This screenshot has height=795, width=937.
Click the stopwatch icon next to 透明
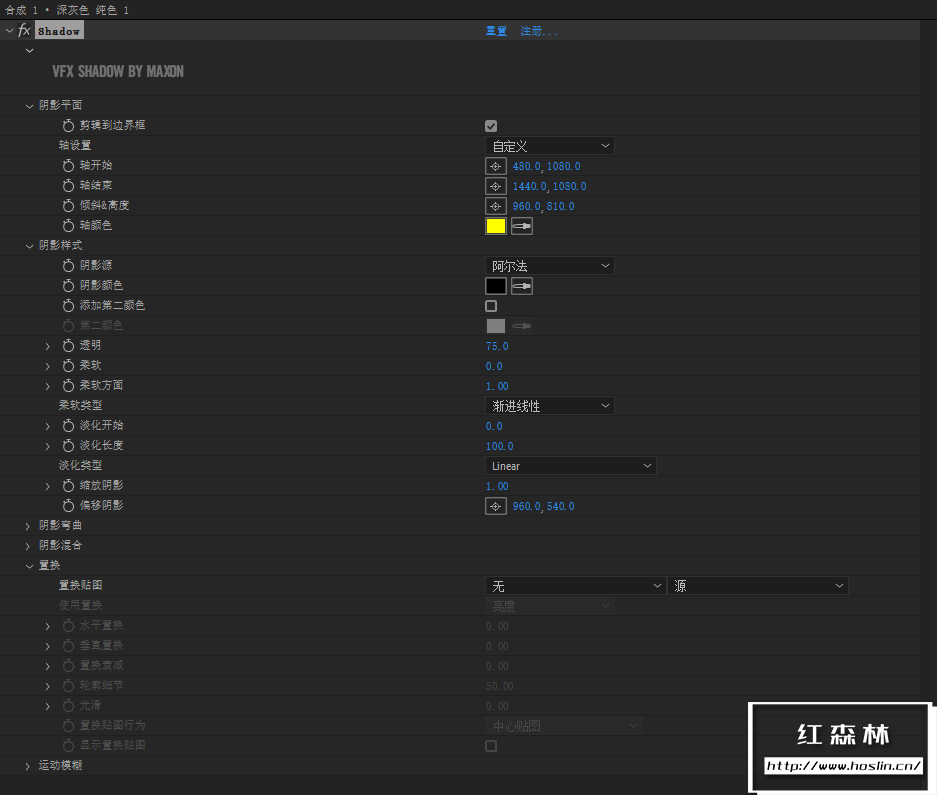click(x=67, y=346)
